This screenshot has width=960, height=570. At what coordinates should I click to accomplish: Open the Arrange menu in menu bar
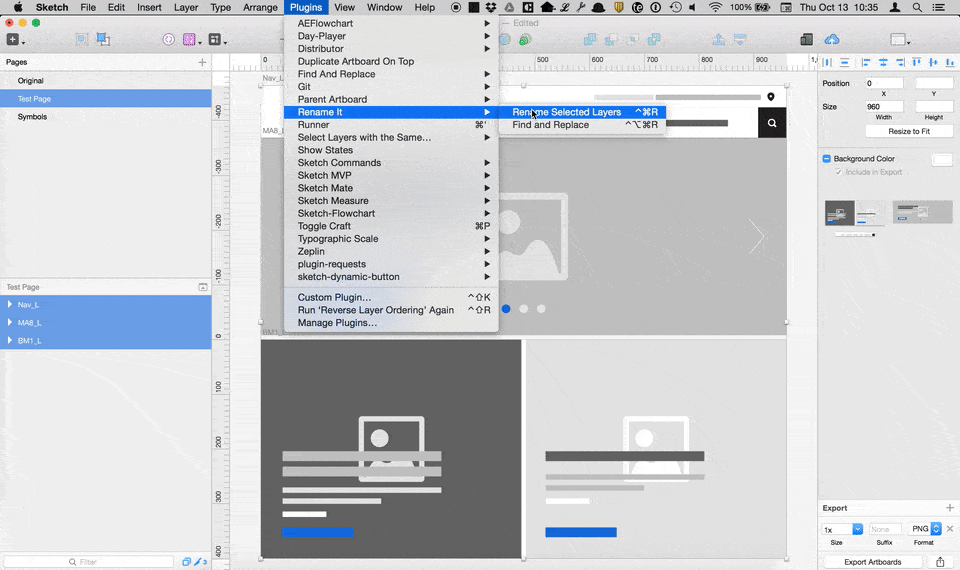pyautogui.click(x=260, y=7)
